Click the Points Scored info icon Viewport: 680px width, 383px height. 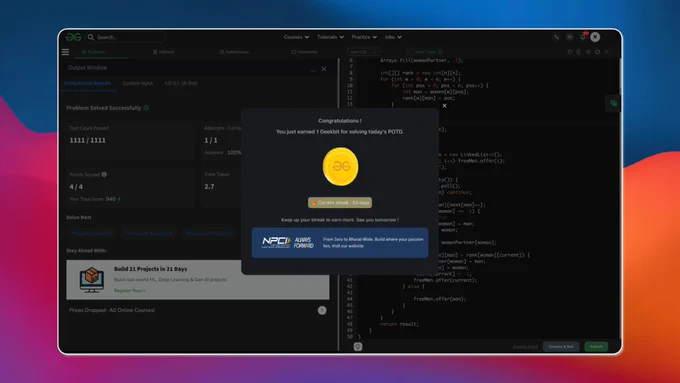point(104,174)
